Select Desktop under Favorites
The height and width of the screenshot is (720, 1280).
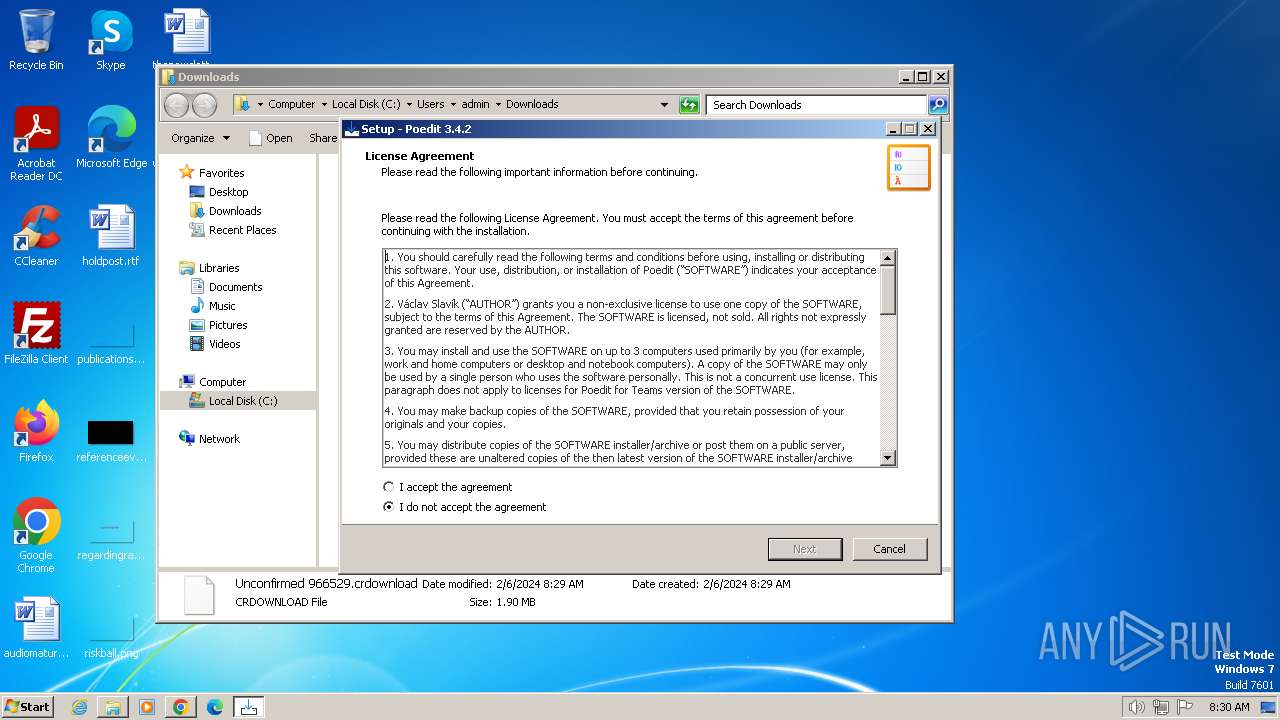pos(219,192)
